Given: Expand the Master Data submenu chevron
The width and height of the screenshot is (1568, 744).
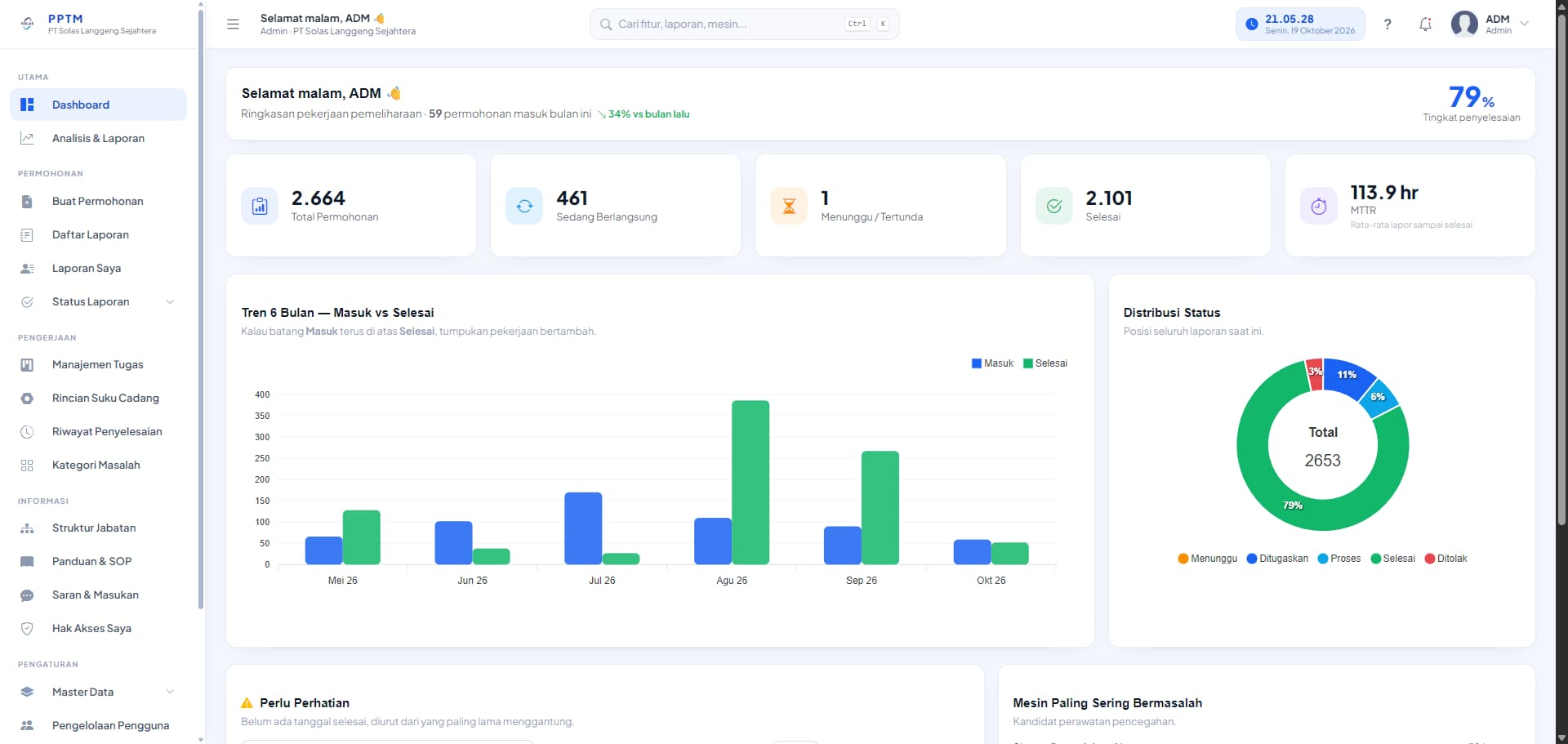Looking at the screenshot, I should [170, 692].
